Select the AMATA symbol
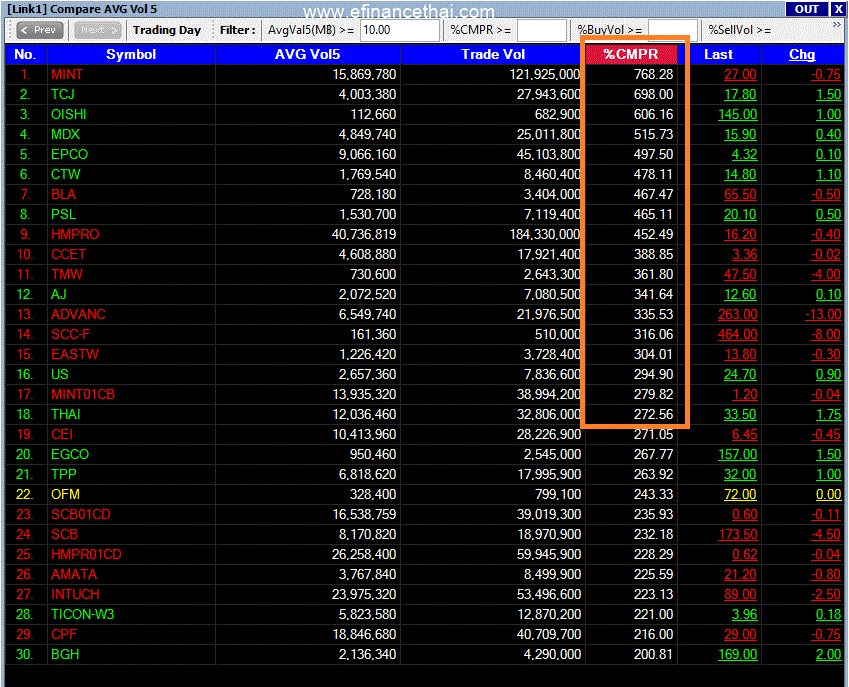This screenshot has height=687, width=849. (x=74, y=575)
